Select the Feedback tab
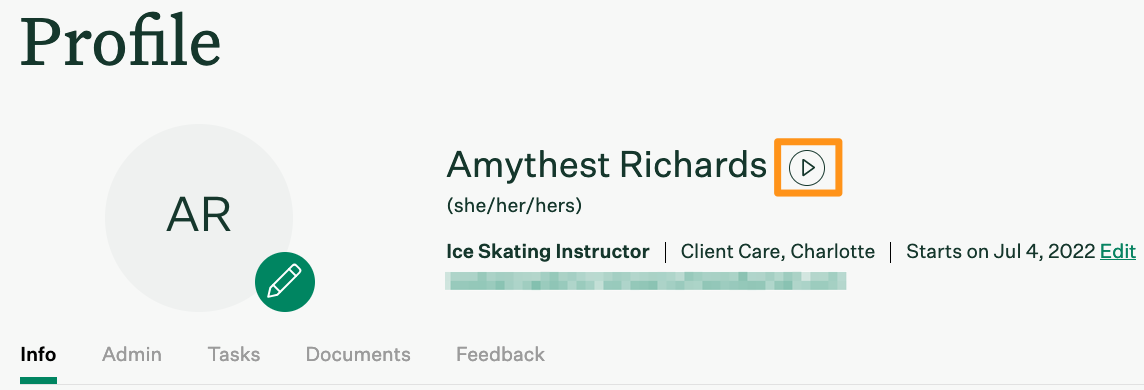 [500, 355]
